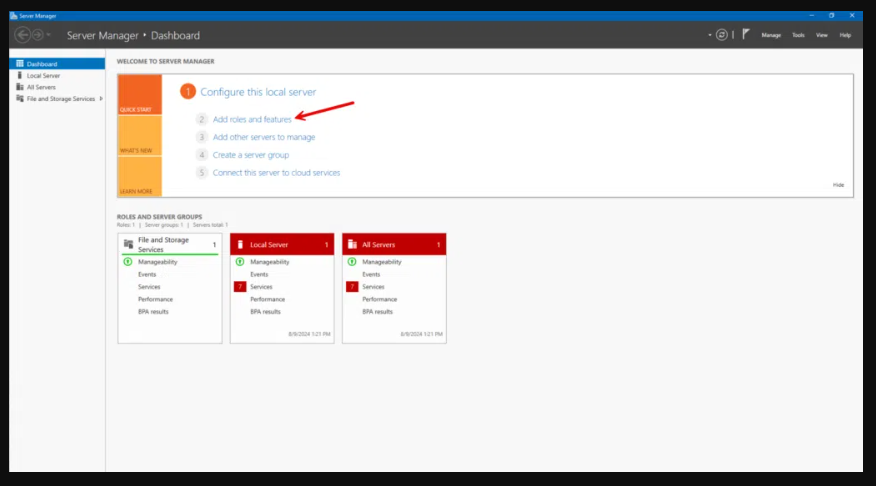Expand File and Storage Services in sidebar
The width and height of the screenshot is (876, 486).
click(x=102, y=98)
